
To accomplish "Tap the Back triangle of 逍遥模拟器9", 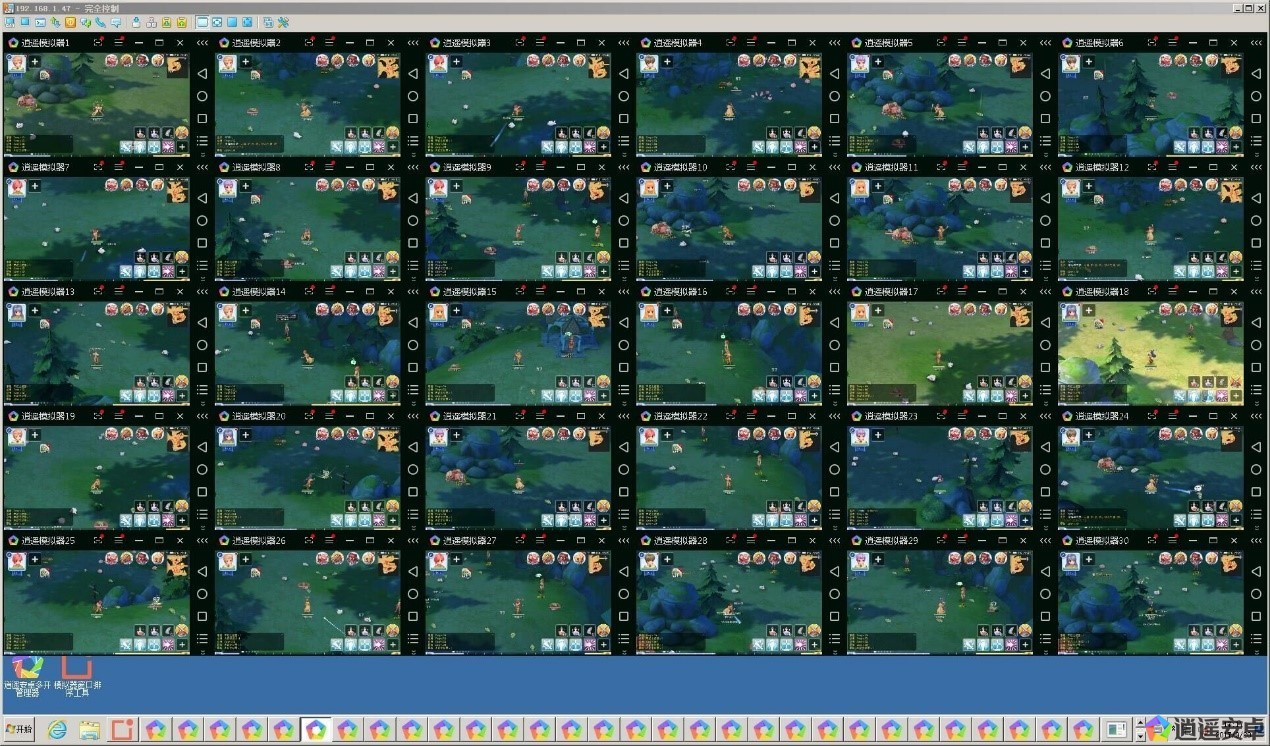I will click(624, 197).
